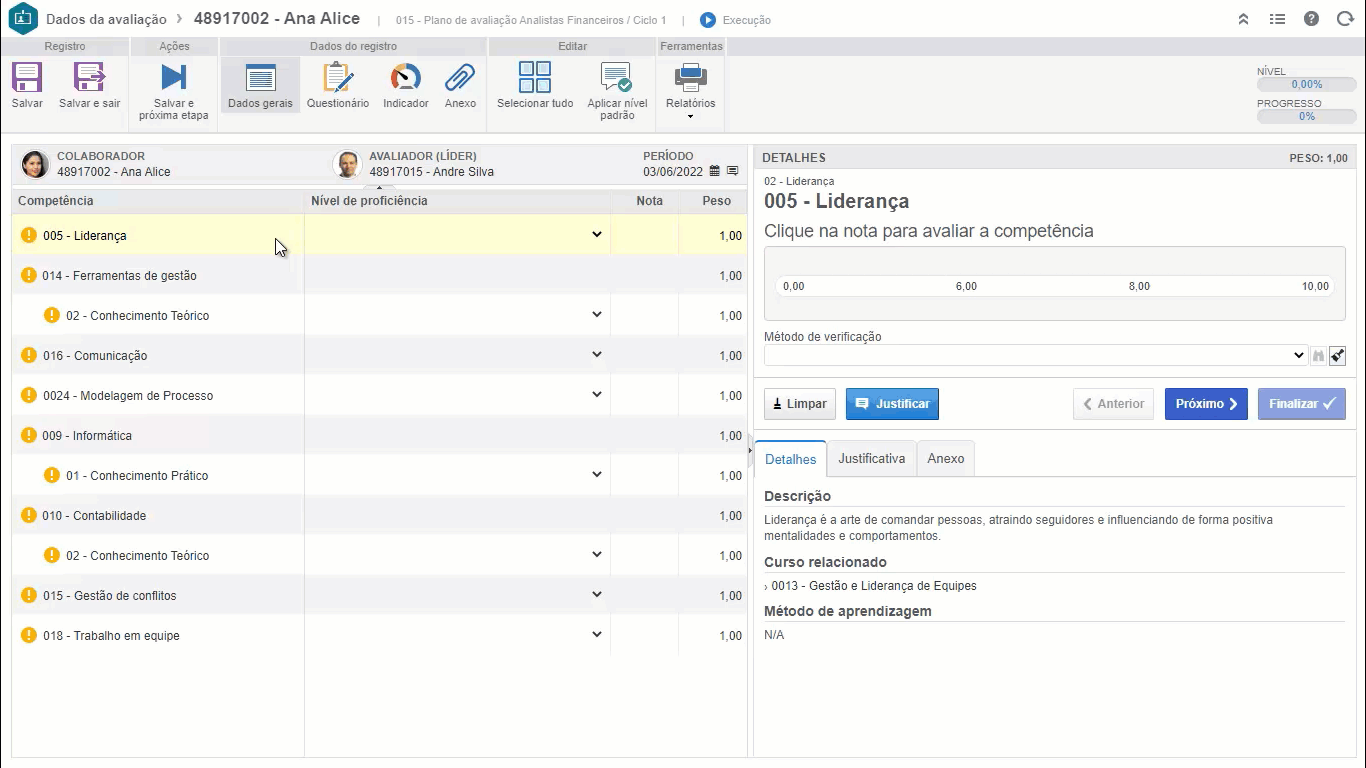Expand proficiency dropdown for 016 - Comunicação

point(596,355)
